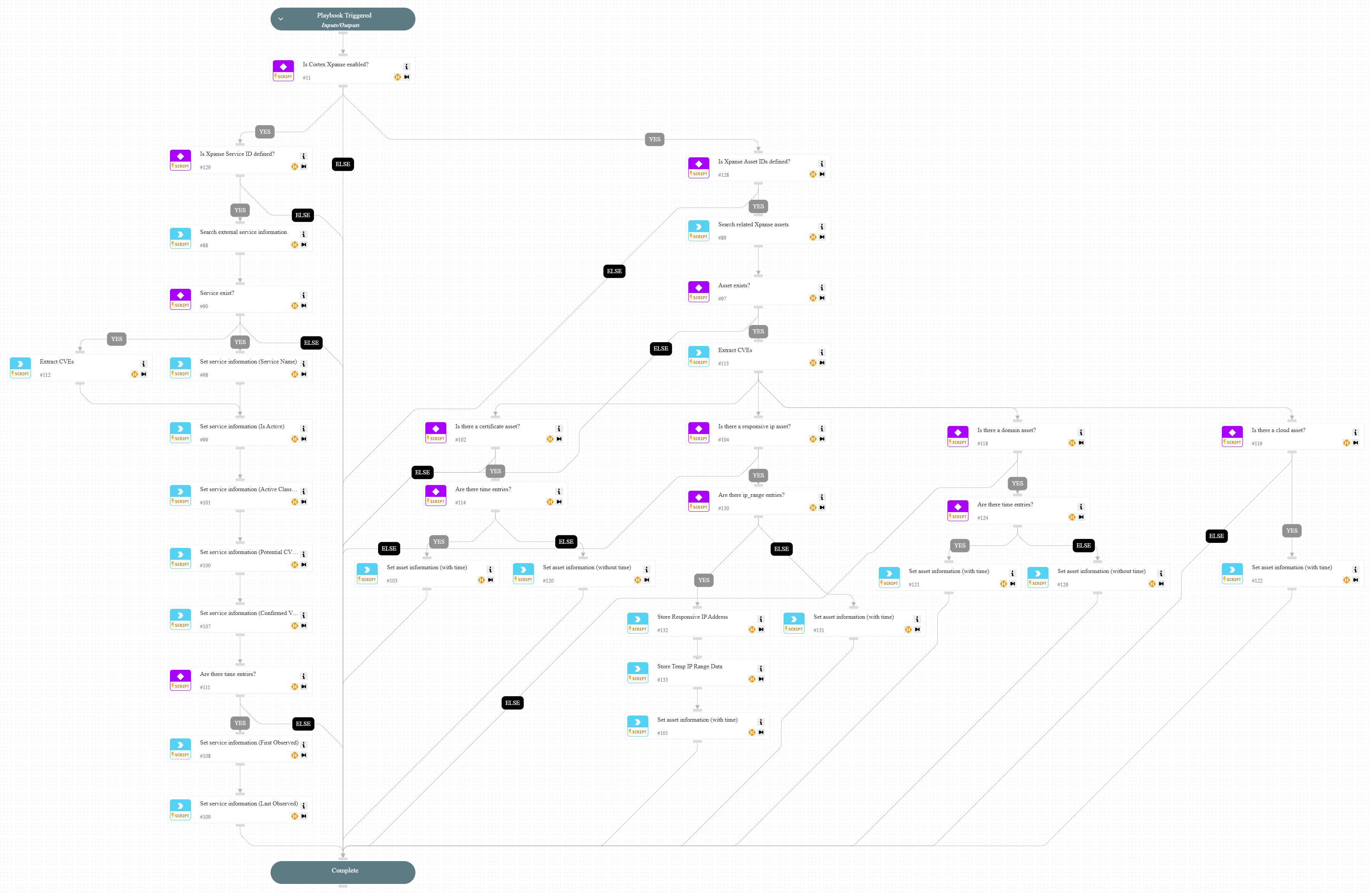1372x895 pixels.
Task: Click skip icon on 'Is there a cloud asset?'
Action: [x=1355, y=443]
